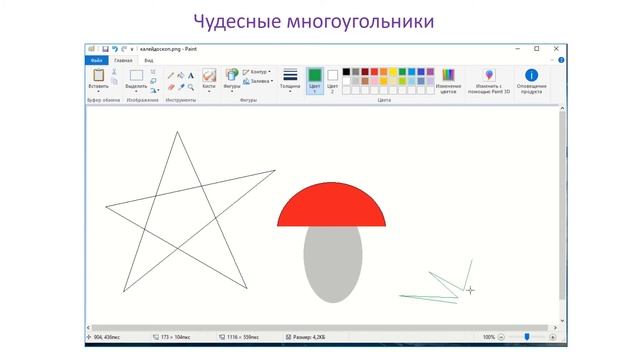The height and width of the screenshot is (360, 640).
Task: Open the Edit colors rainbow icon
Action: pos(448,75)
